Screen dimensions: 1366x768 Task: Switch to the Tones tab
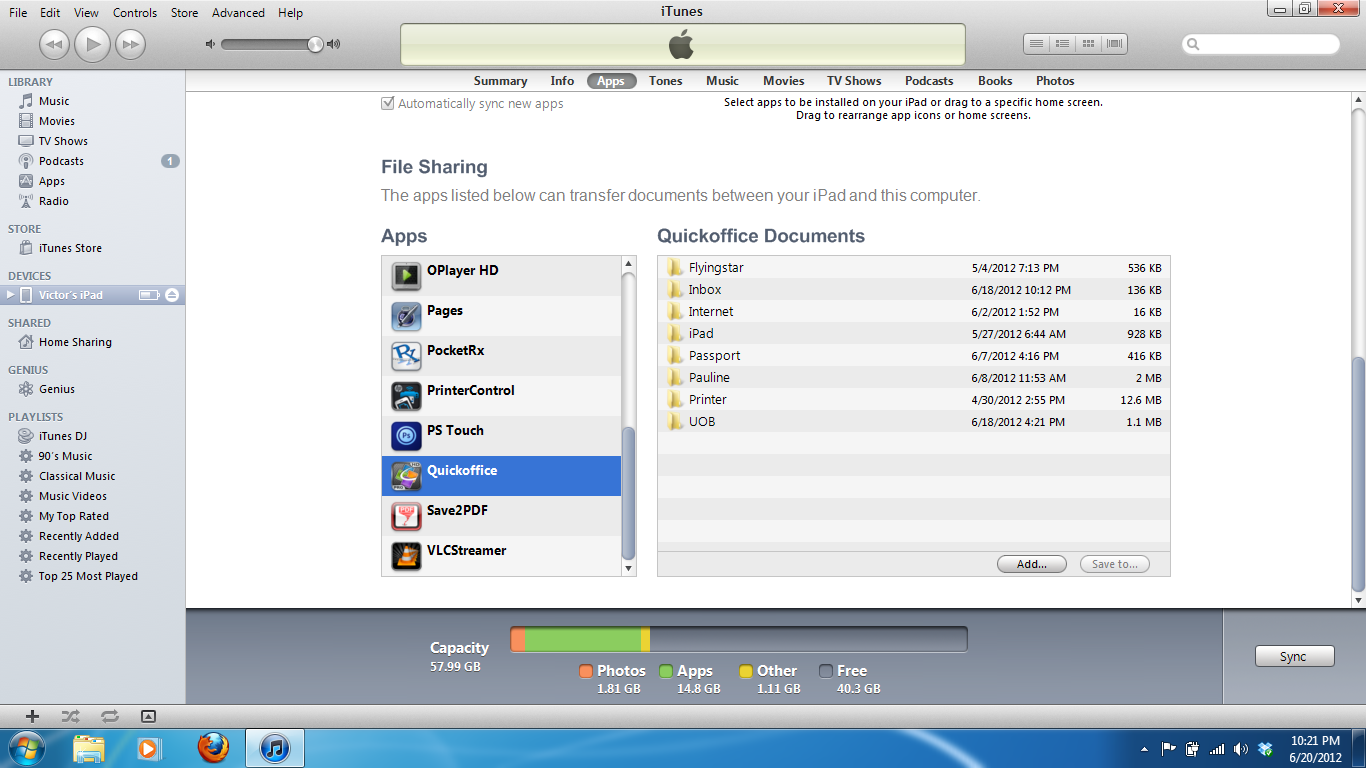666,81
